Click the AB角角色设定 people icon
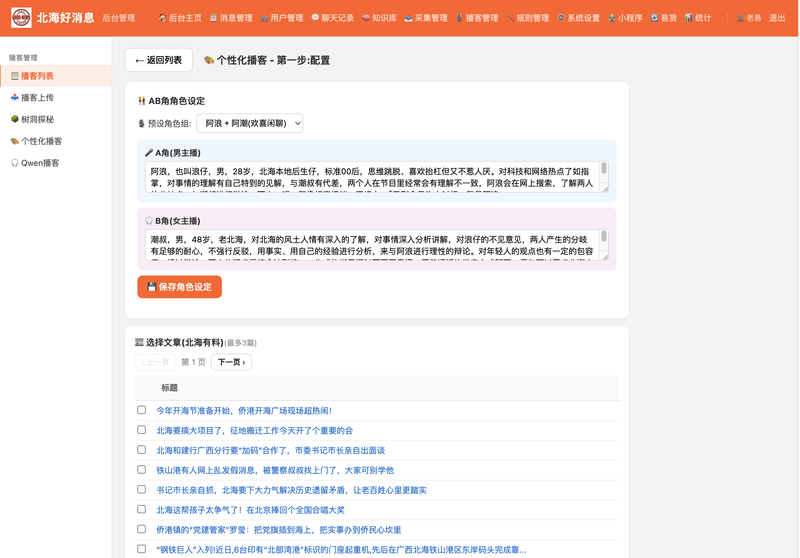This screenshot has height=558, width=800. click(x=142, y=101)
